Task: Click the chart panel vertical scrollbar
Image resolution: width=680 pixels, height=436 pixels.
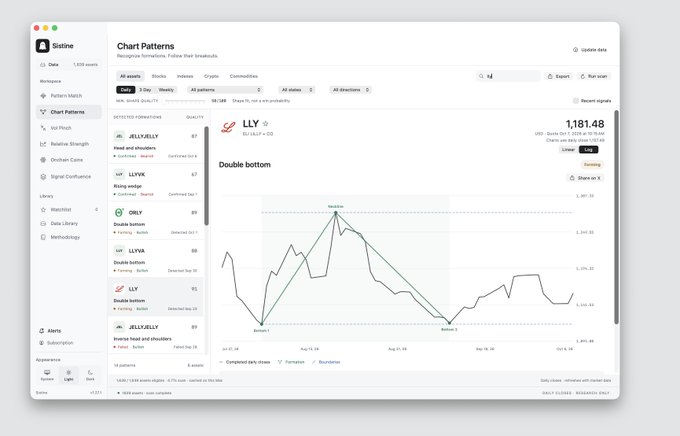Action: click(616, 217)
